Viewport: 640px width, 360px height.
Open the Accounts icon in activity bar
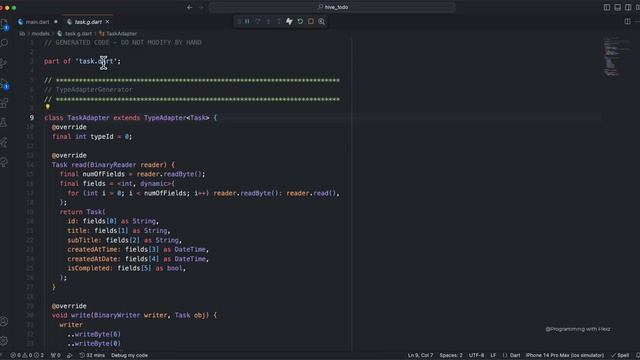[4, 322]
